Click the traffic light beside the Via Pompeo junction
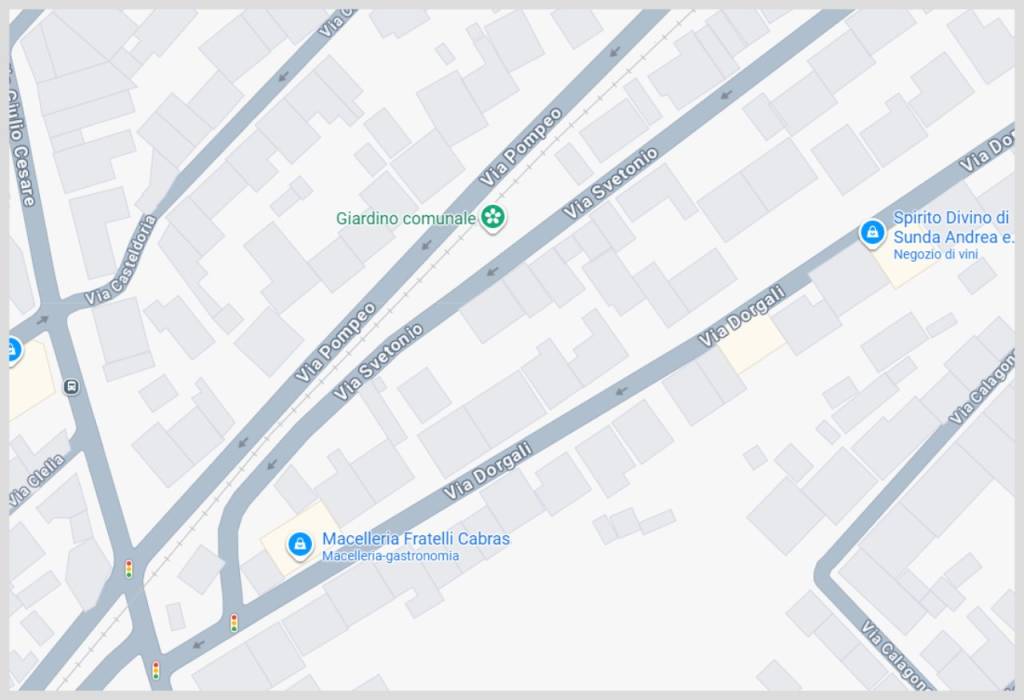 (129, 569)
